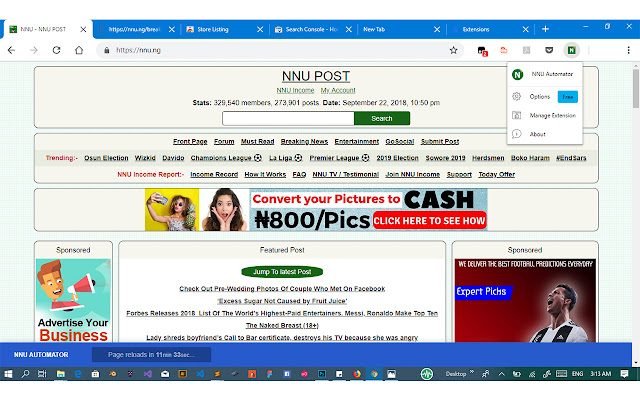Click the site search text field
The width and height of the screenshot is (640, 400).
(288, 118)
